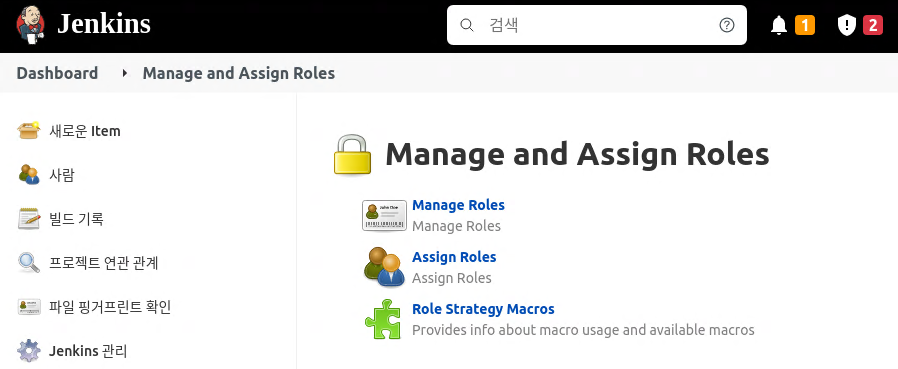Click the 프로젝트 연관 관계 magnifier icon
The height and width of the screenshot is (369, 898).
29,263
